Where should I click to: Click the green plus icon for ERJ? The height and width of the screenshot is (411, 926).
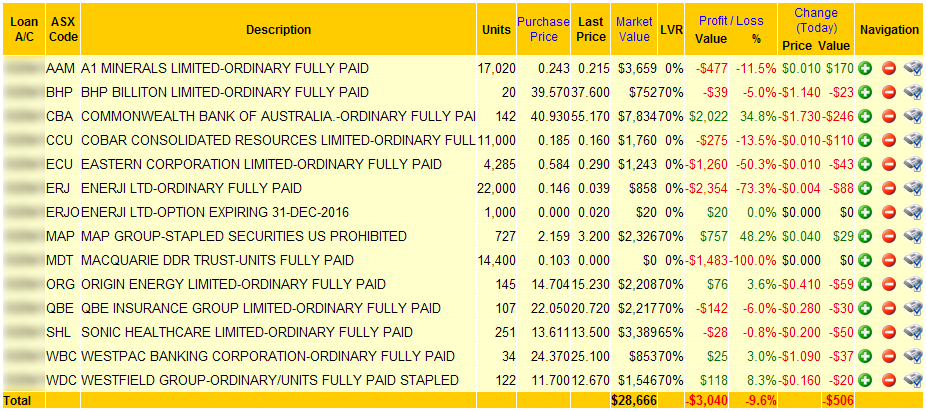coord(865,188)
